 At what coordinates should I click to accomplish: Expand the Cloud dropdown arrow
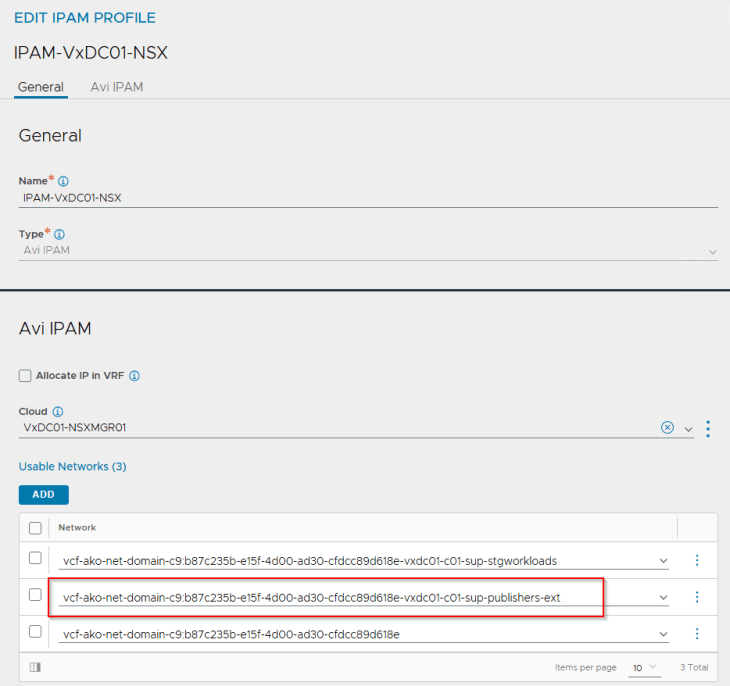[688, 429]
